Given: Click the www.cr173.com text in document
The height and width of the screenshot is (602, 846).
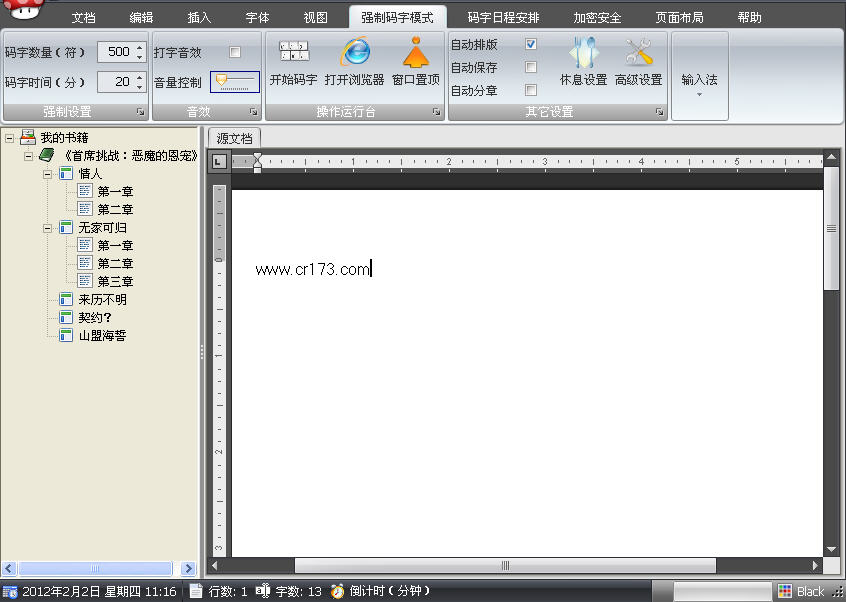Looking at the screenshot, I should tap(312, 269).
